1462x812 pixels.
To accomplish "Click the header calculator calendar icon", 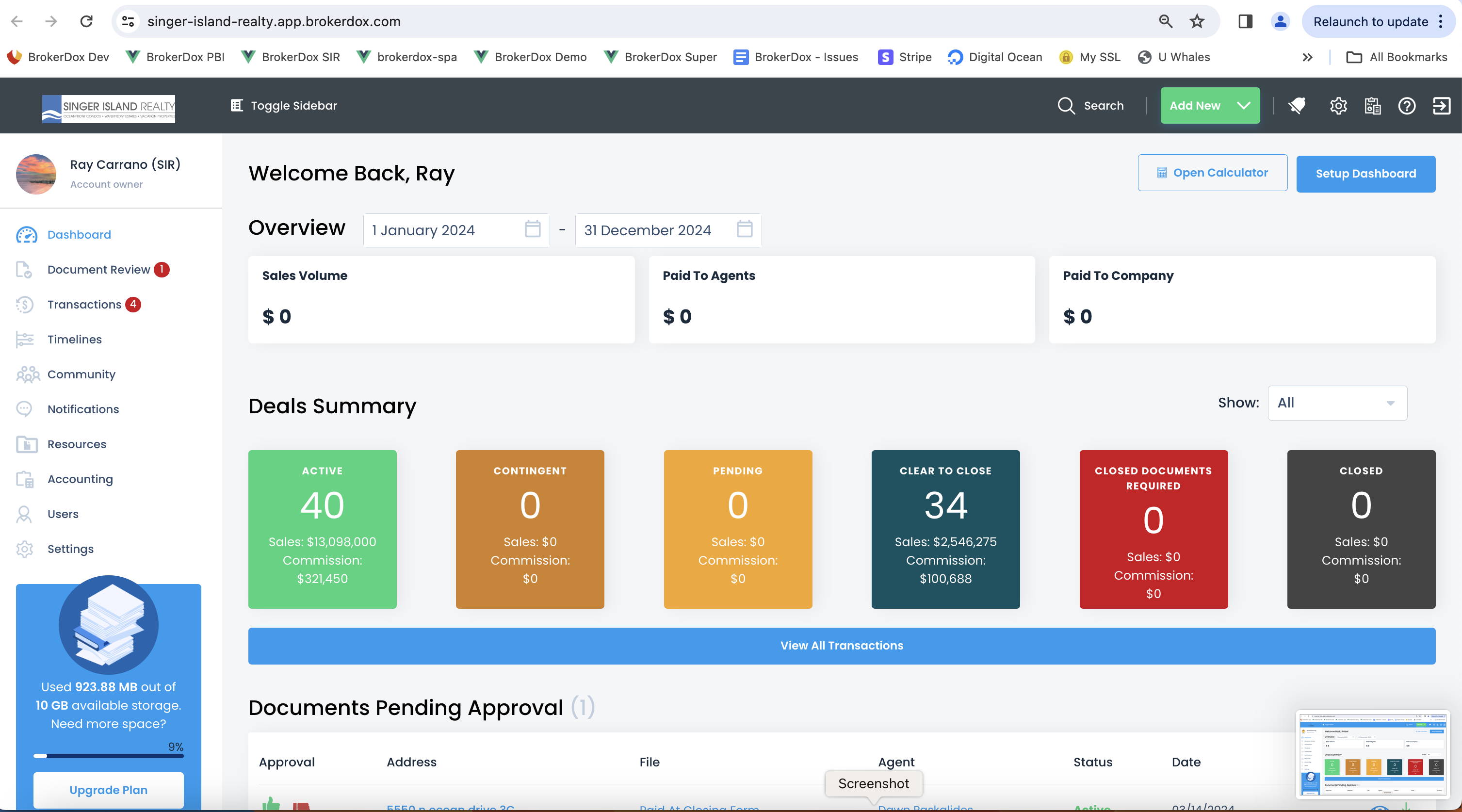I will (x=1372, y=106).
